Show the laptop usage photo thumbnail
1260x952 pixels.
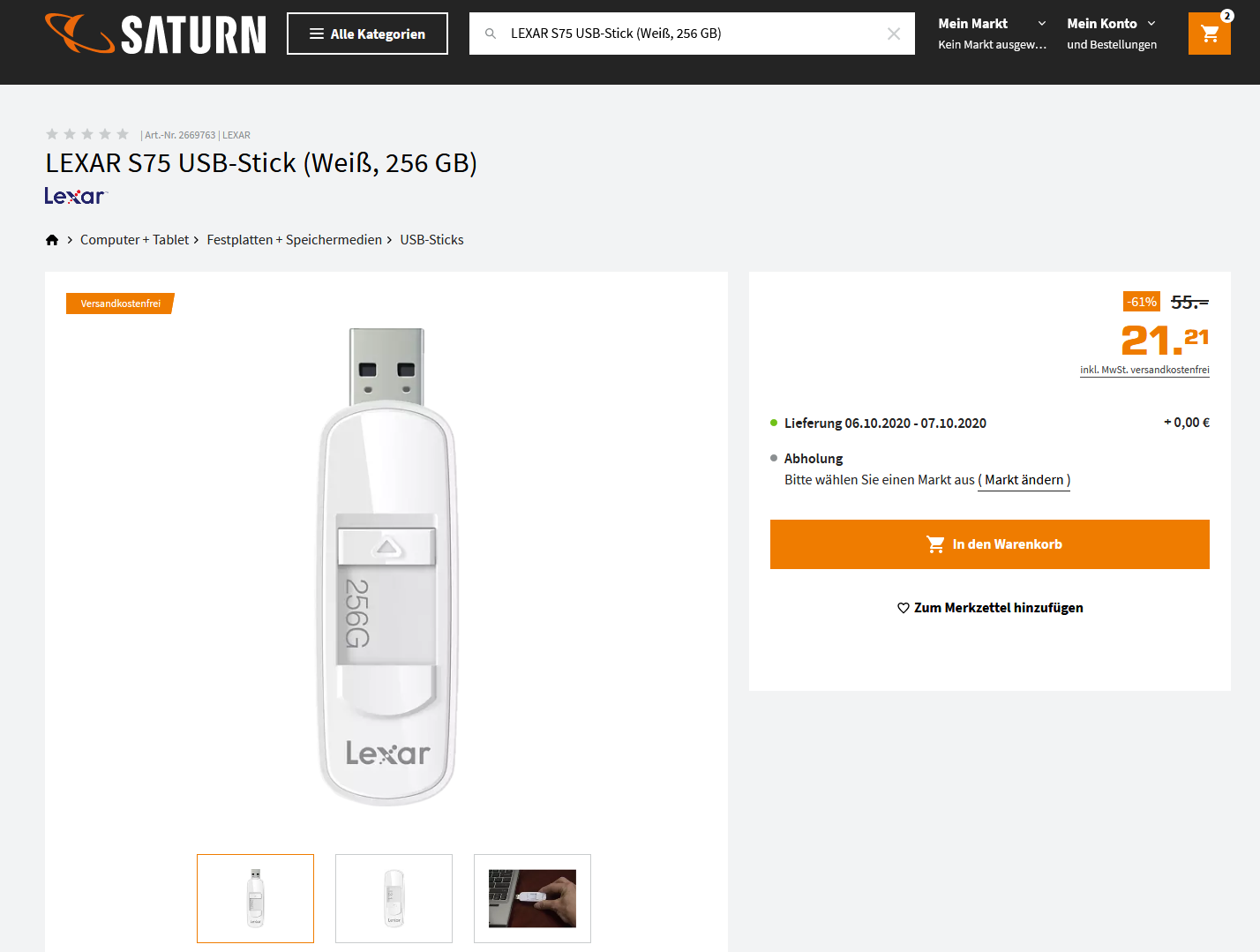pos(532,898)
